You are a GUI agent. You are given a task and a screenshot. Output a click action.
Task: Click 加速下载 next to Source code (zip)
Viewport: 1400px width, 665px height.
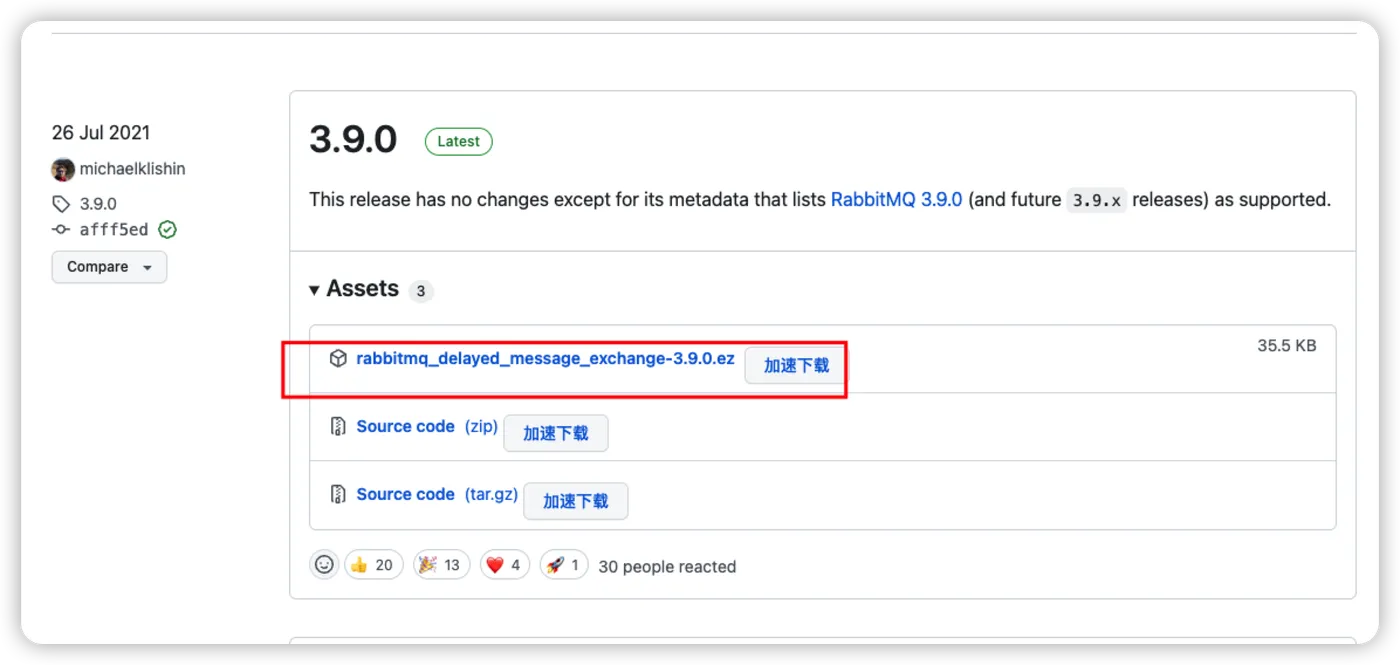[x=555, y=434]
